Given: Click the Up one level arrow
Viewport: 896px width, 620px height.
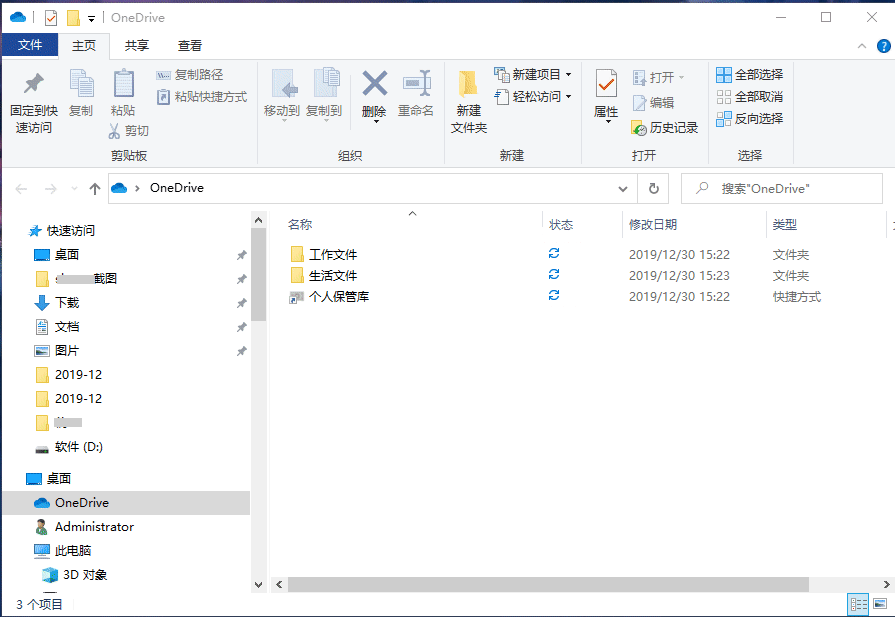Looking at the screenshot, I should (x=95, y=189).
